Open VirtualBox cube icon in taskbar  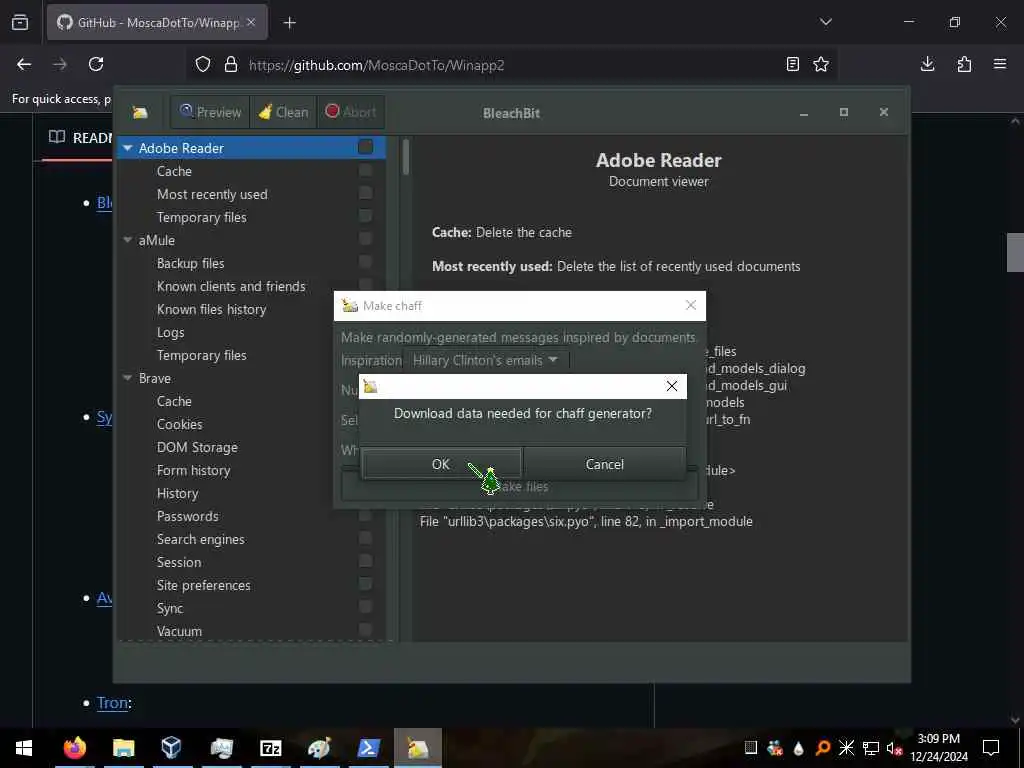pos(171,748)
